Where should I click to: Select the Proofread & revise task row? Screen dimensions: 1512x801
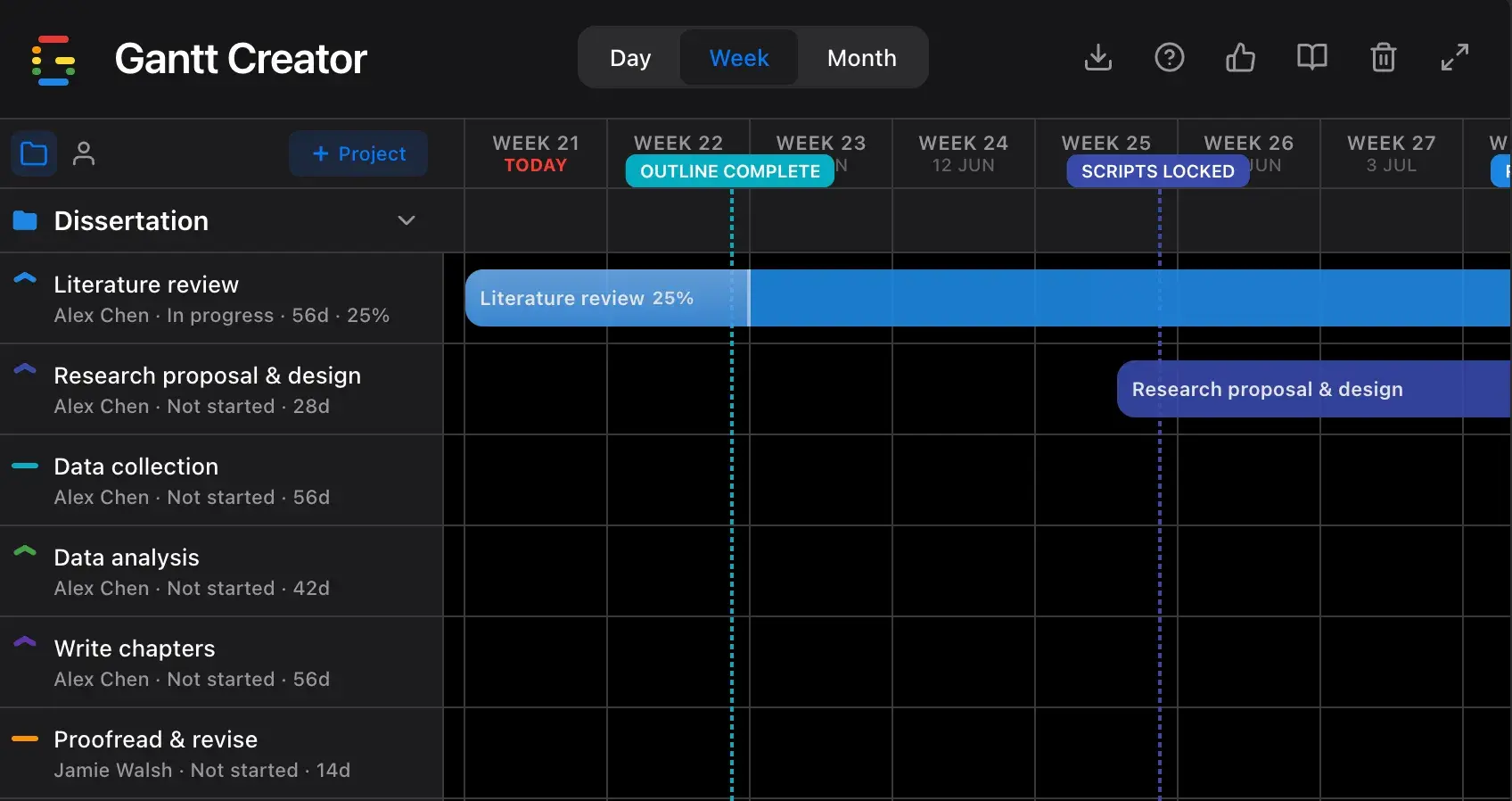(221, 754)
